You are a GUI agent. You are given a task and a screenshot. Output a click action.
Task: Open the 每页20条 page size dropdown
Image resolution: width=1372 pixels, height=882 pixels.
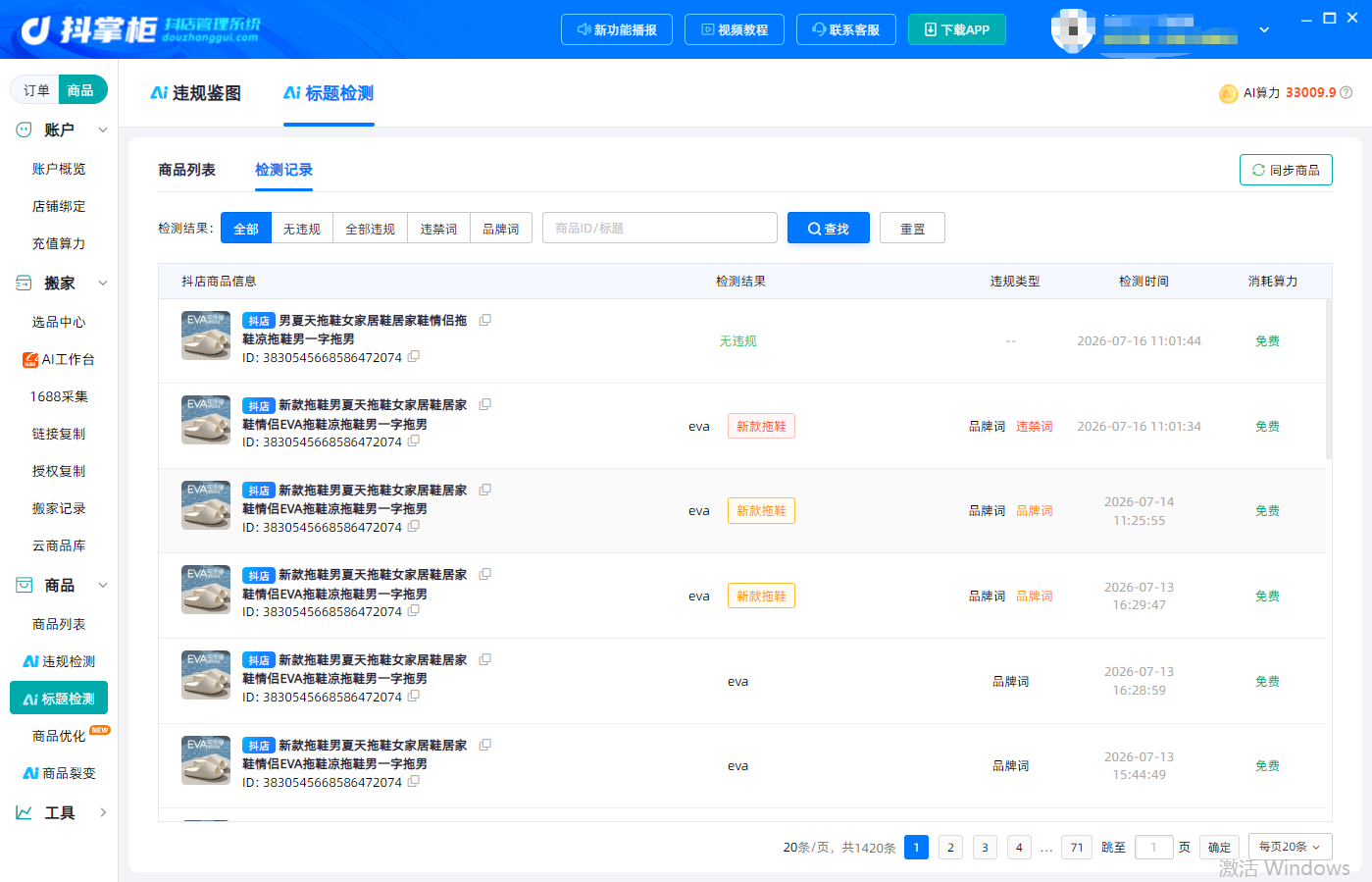1291,847
